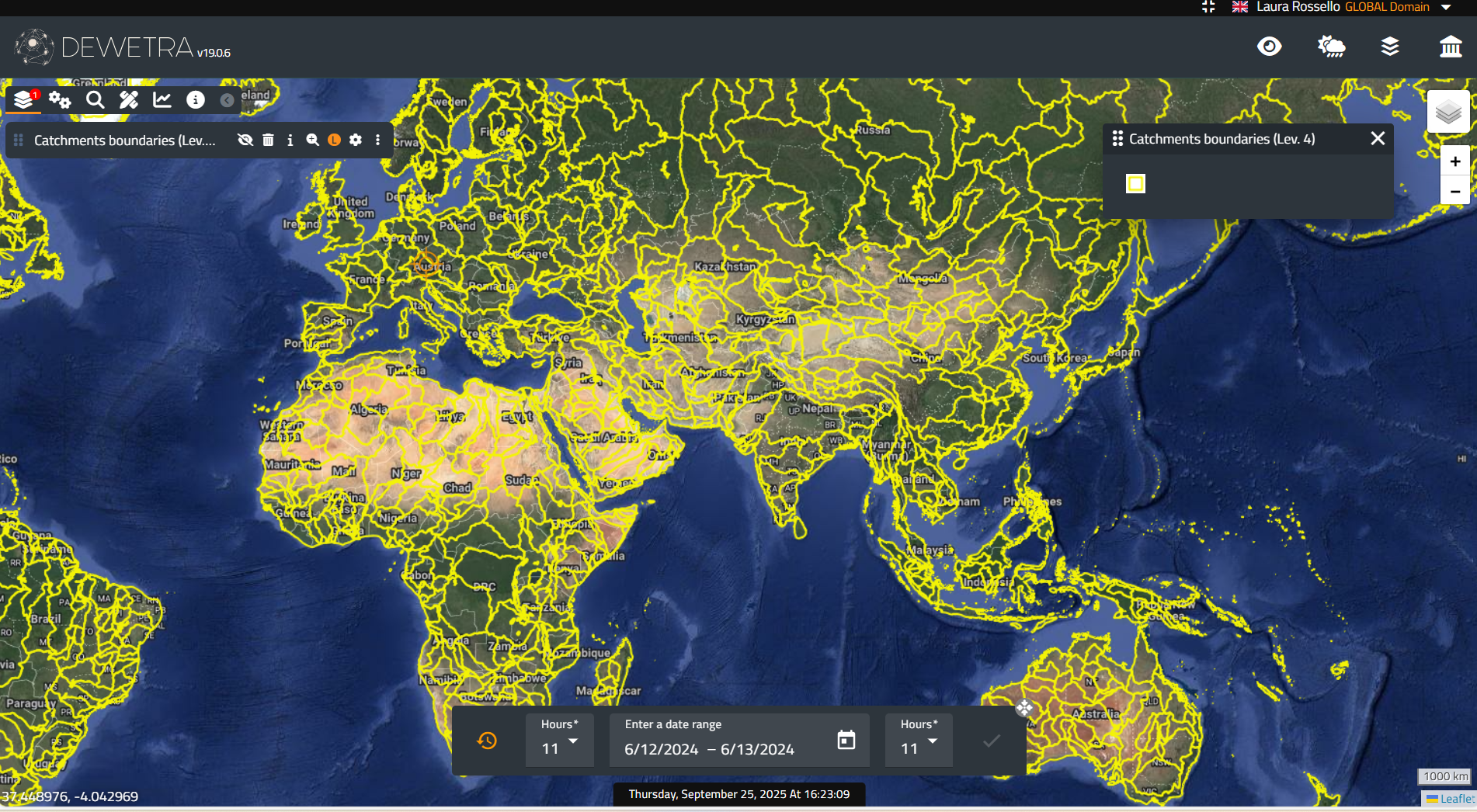Image resolution: width=1477 pixels, height=812 pixels.
Task: Toggle visibility of Catchments boundaries layer
Action: point(245,140)
